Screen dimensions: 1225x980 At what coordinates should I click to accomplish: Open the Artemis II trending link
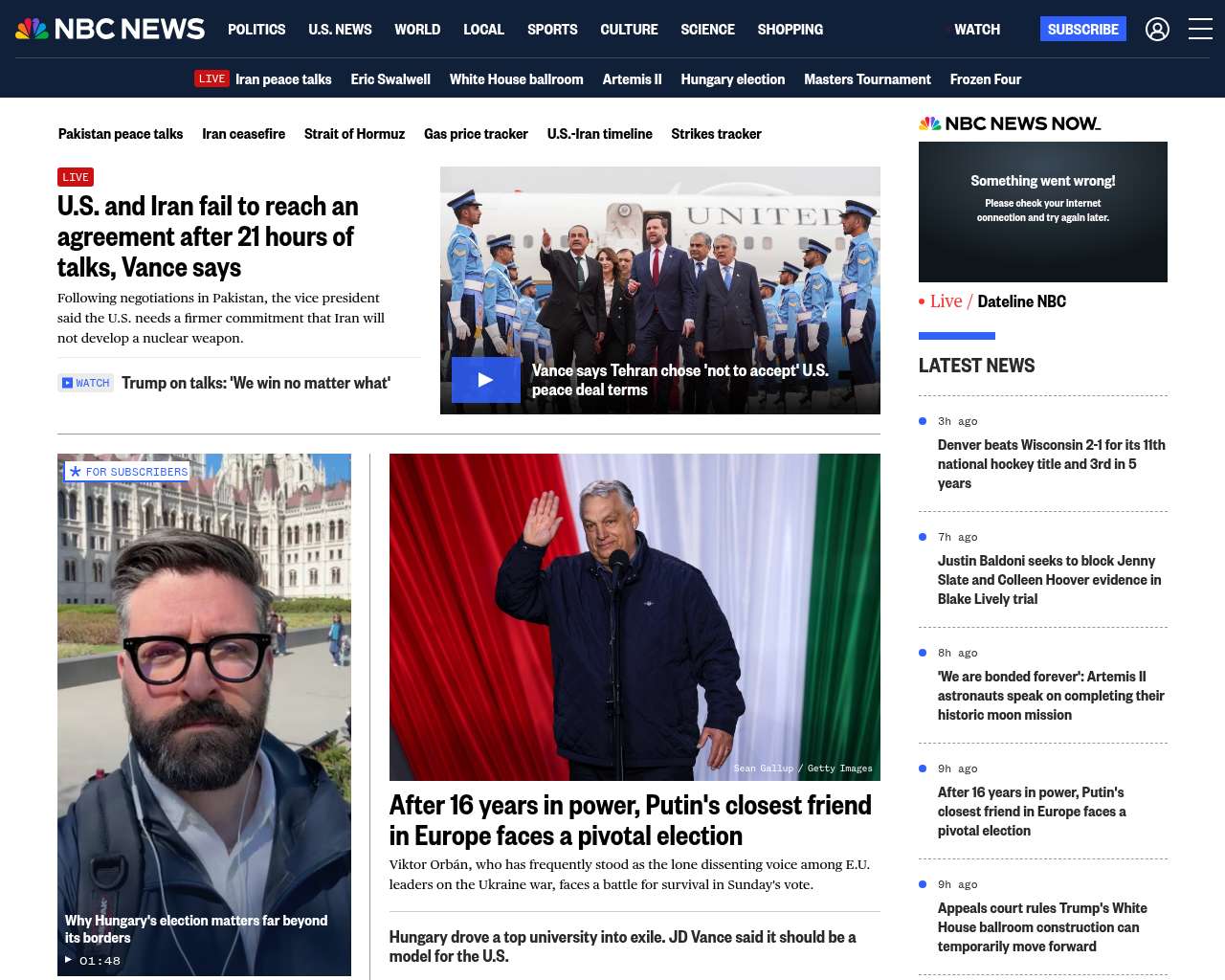632,79
